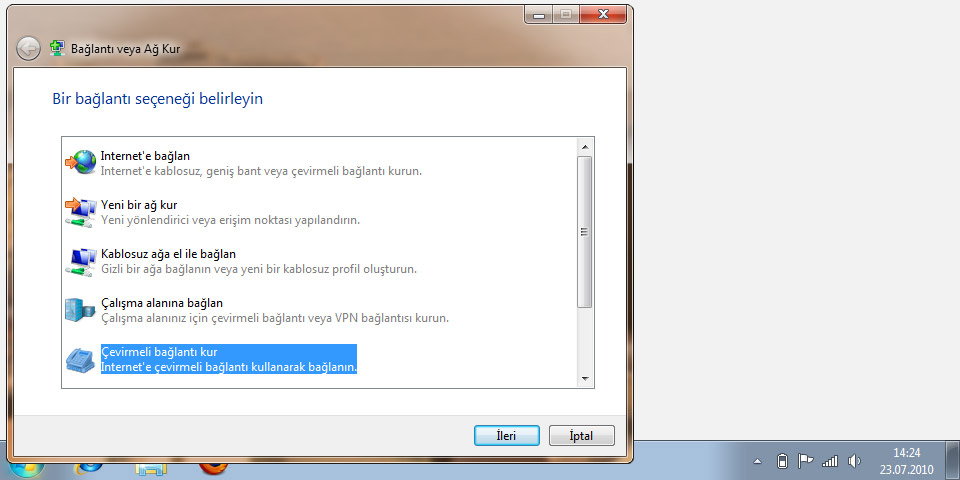Click the heading Bir bağlantı seçeneği belirleyin
Screen dimensions: 960x480
point(157,99)
